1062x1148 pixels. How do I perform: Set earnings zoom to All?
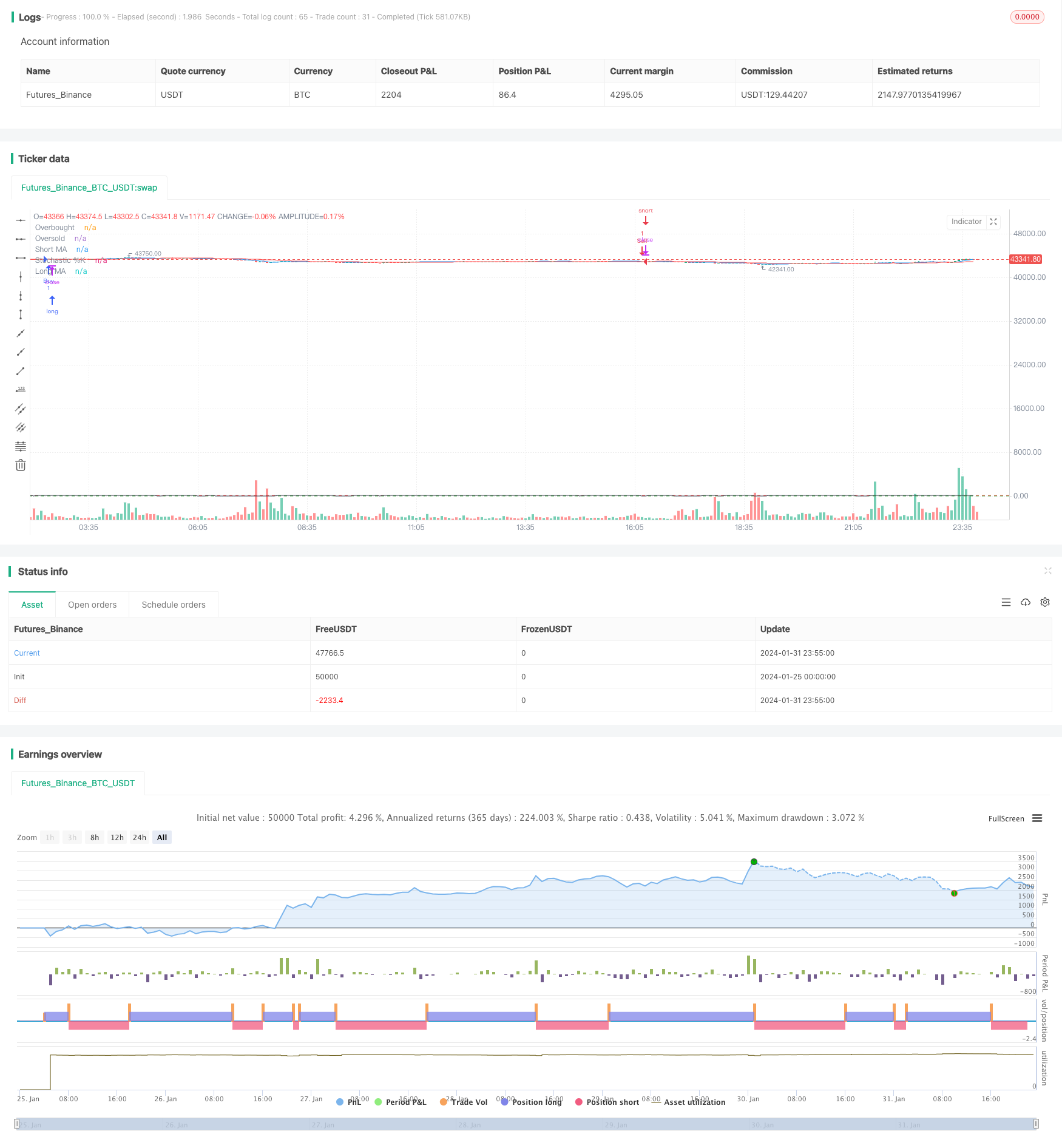(162, 837)
